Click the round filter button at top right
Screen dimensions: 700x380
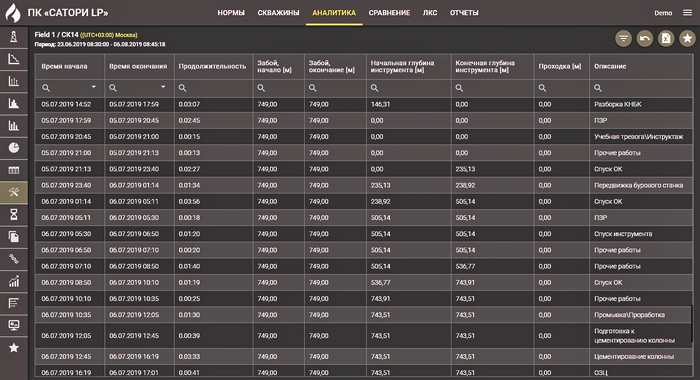pyautogui.click(x=623, y=38)
